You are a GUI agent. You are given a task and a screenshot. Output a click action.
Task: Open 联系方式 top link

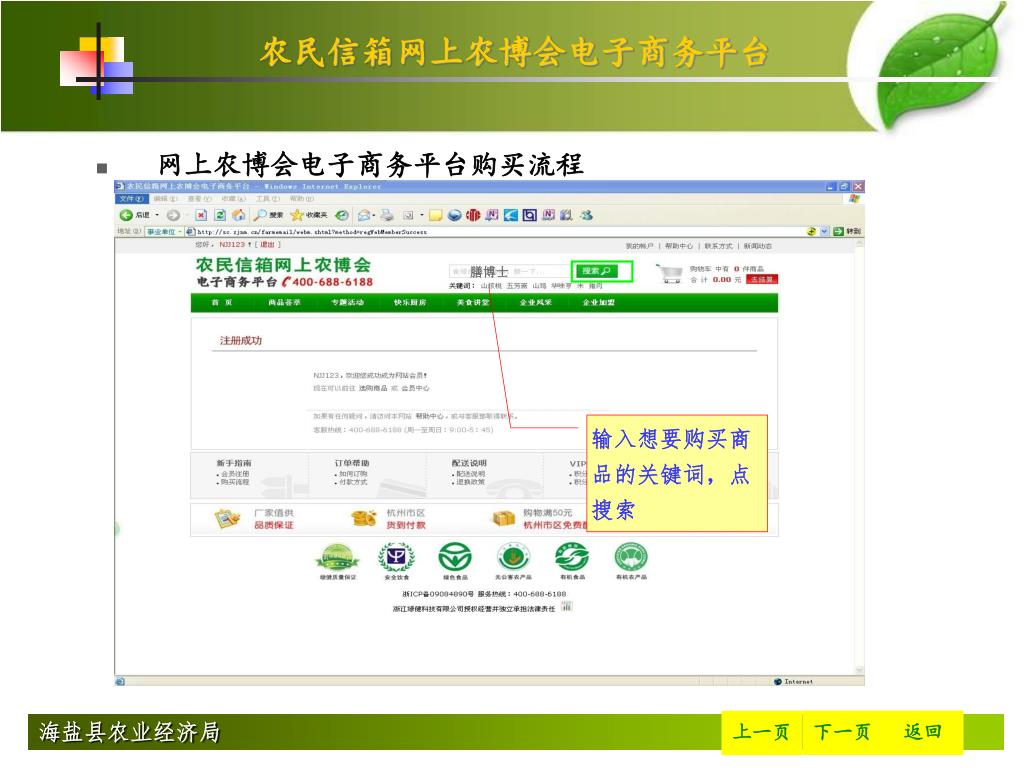pyautogui.click(x=718, y=246)
